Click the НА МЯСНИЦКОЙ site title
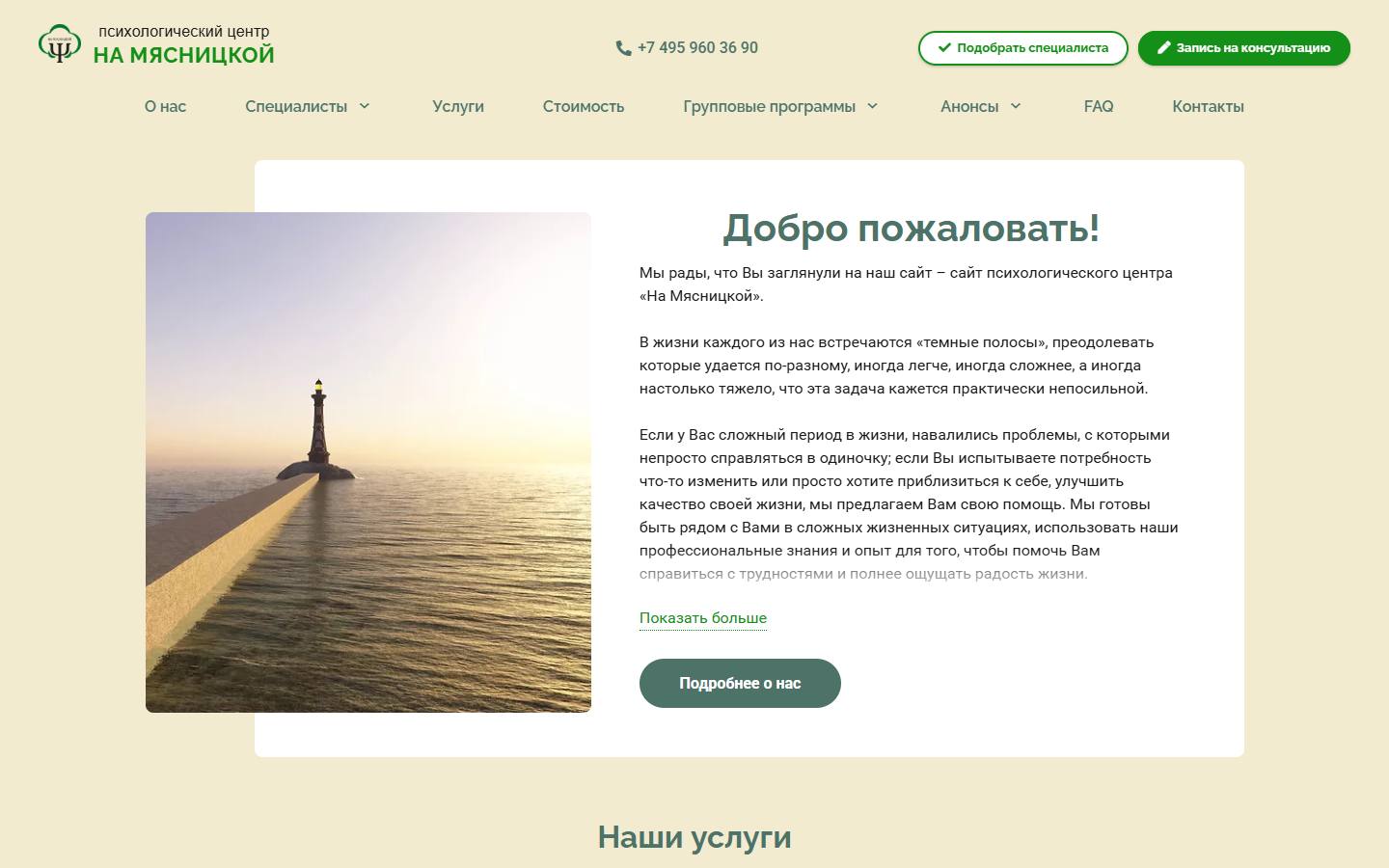 click(184, 56)
